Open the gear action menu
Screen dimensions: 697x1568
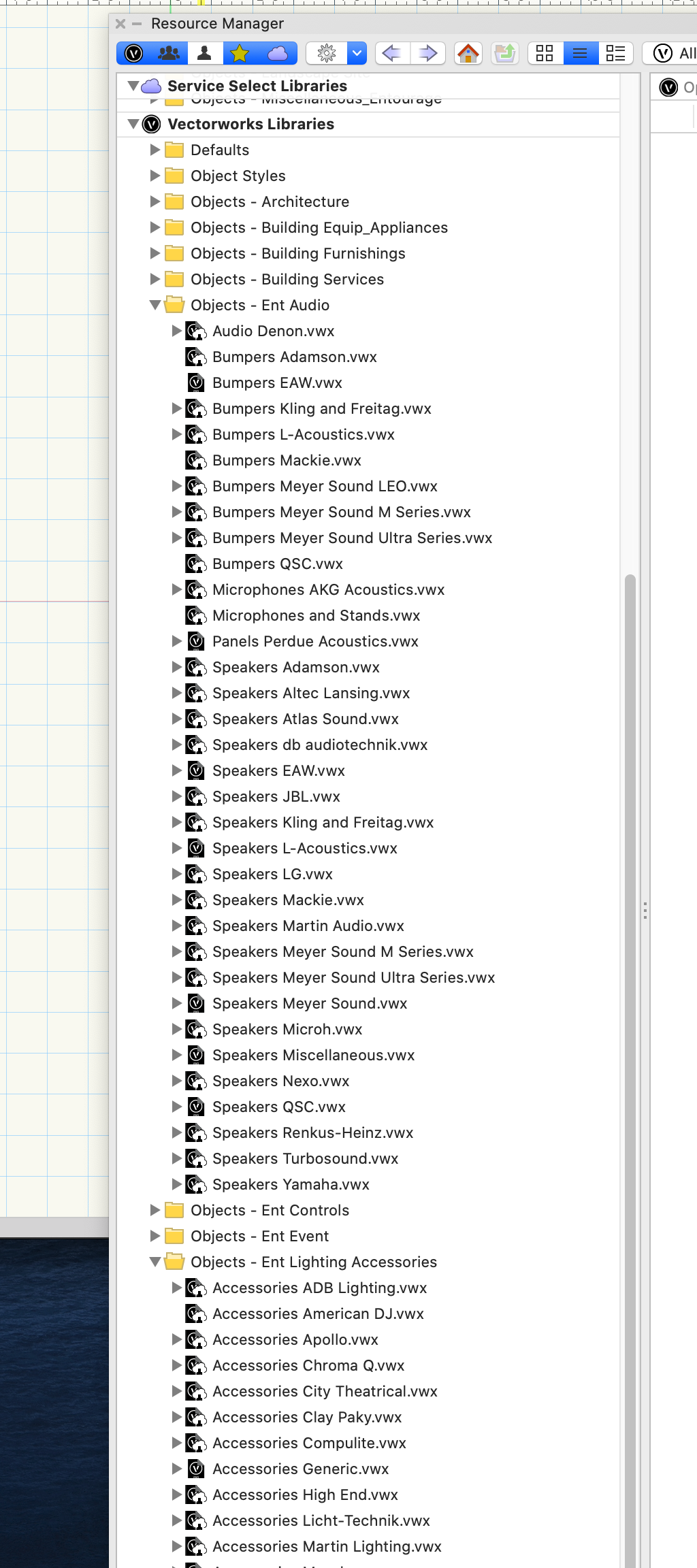pos(327,53)
